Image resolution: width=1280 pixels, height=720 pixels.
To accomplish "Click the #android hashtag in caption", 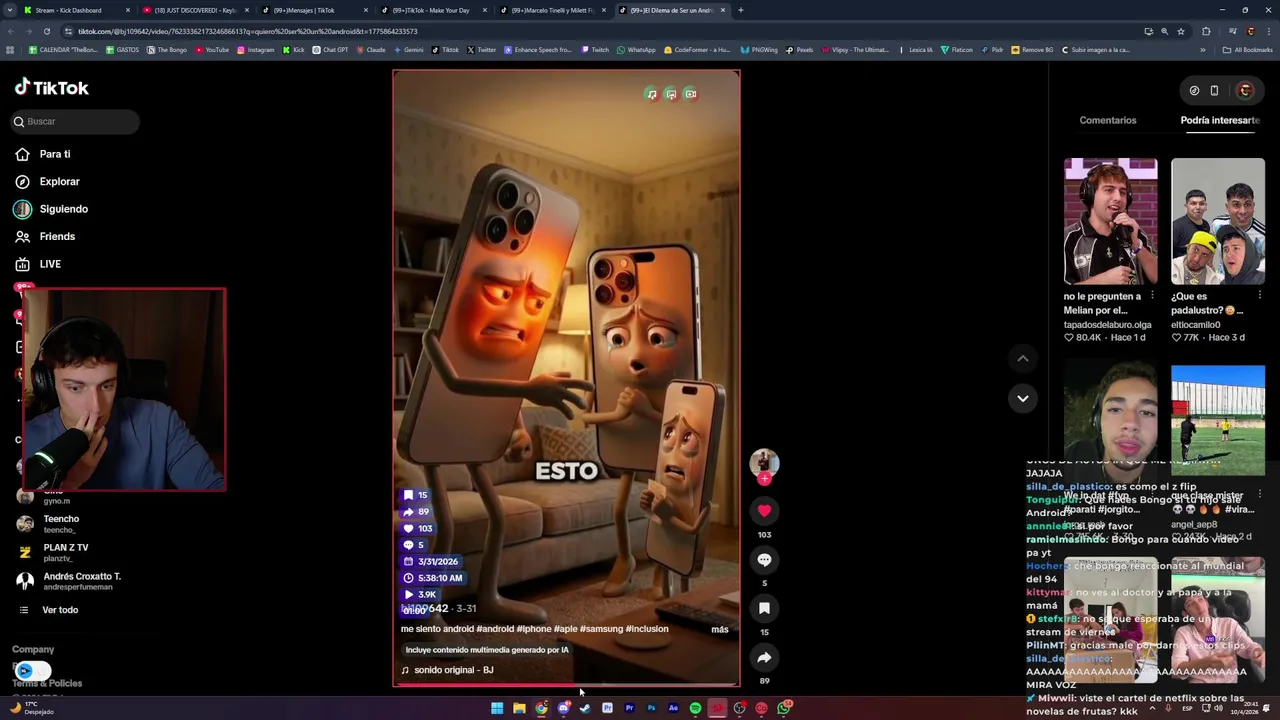I will (x=495, y=629).
